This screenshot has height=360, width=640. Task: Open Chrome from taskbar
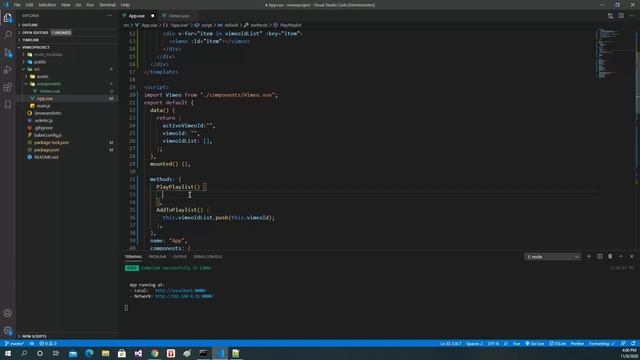pyautogui.click(x=154, y=353)
